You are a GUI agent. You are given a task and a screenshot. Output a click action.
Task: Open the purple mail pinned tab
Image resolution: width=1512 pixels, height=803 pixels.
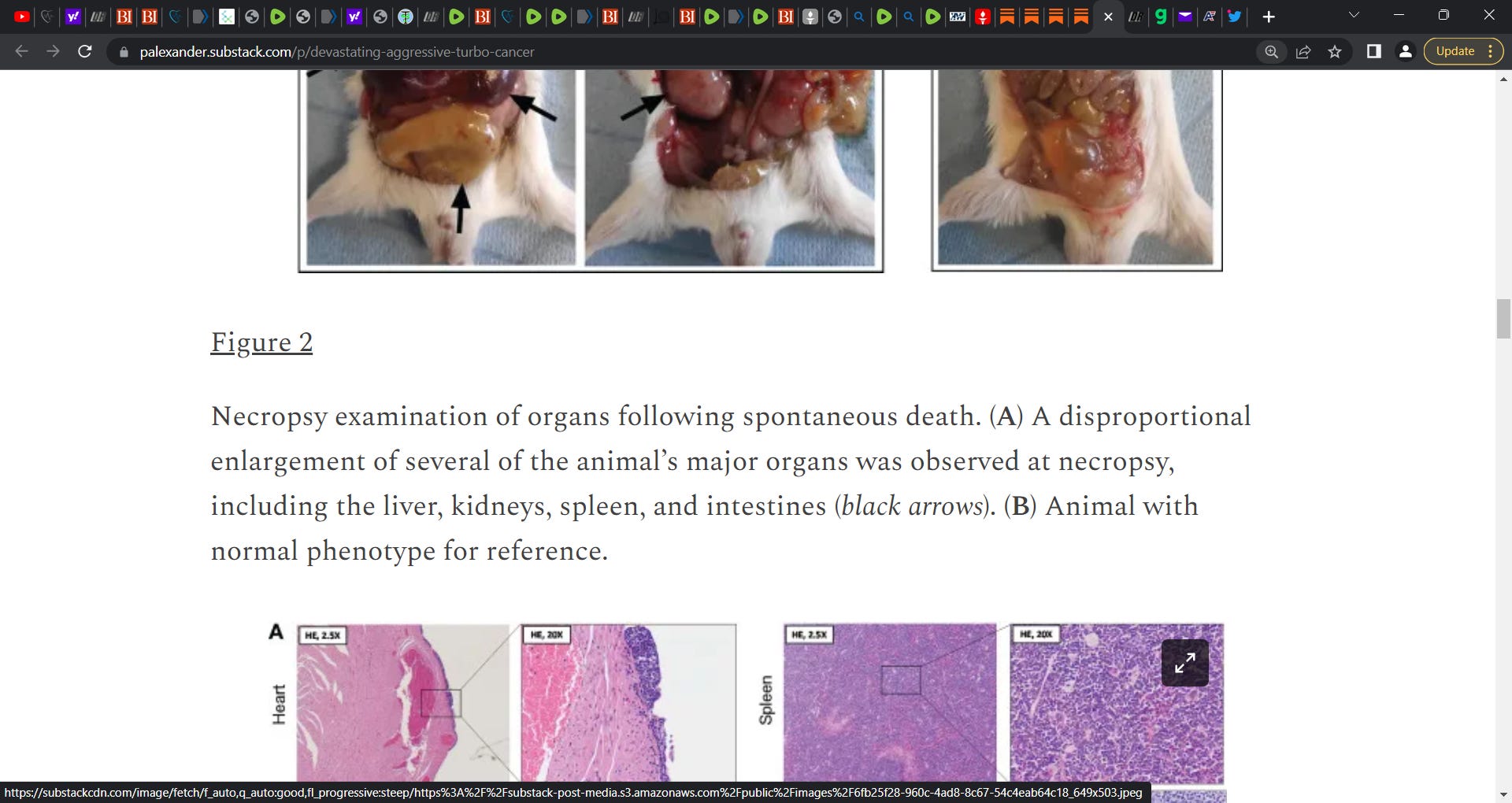(x=1184, y=16)
